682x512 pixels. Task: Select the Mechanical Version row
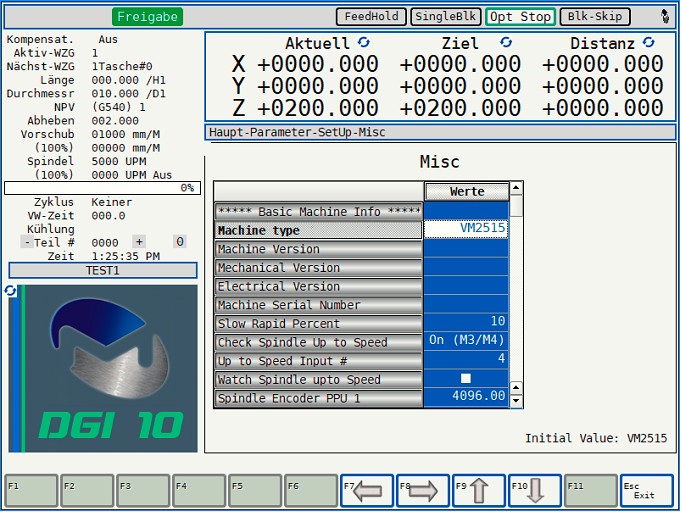(x=318, y=268)
